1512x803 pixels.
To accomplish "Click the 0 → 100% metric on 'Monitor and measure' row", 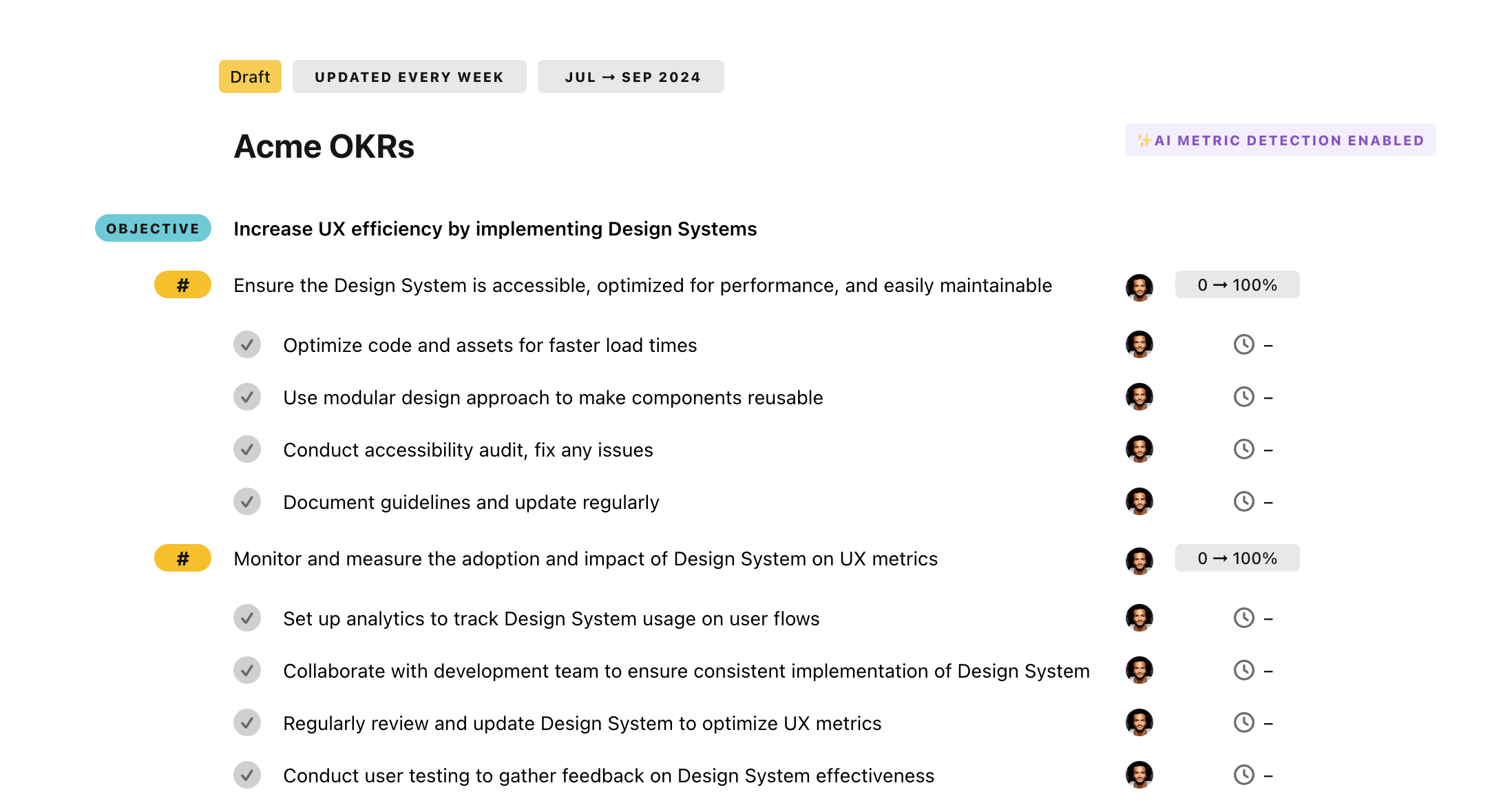I will point(1237,558).
